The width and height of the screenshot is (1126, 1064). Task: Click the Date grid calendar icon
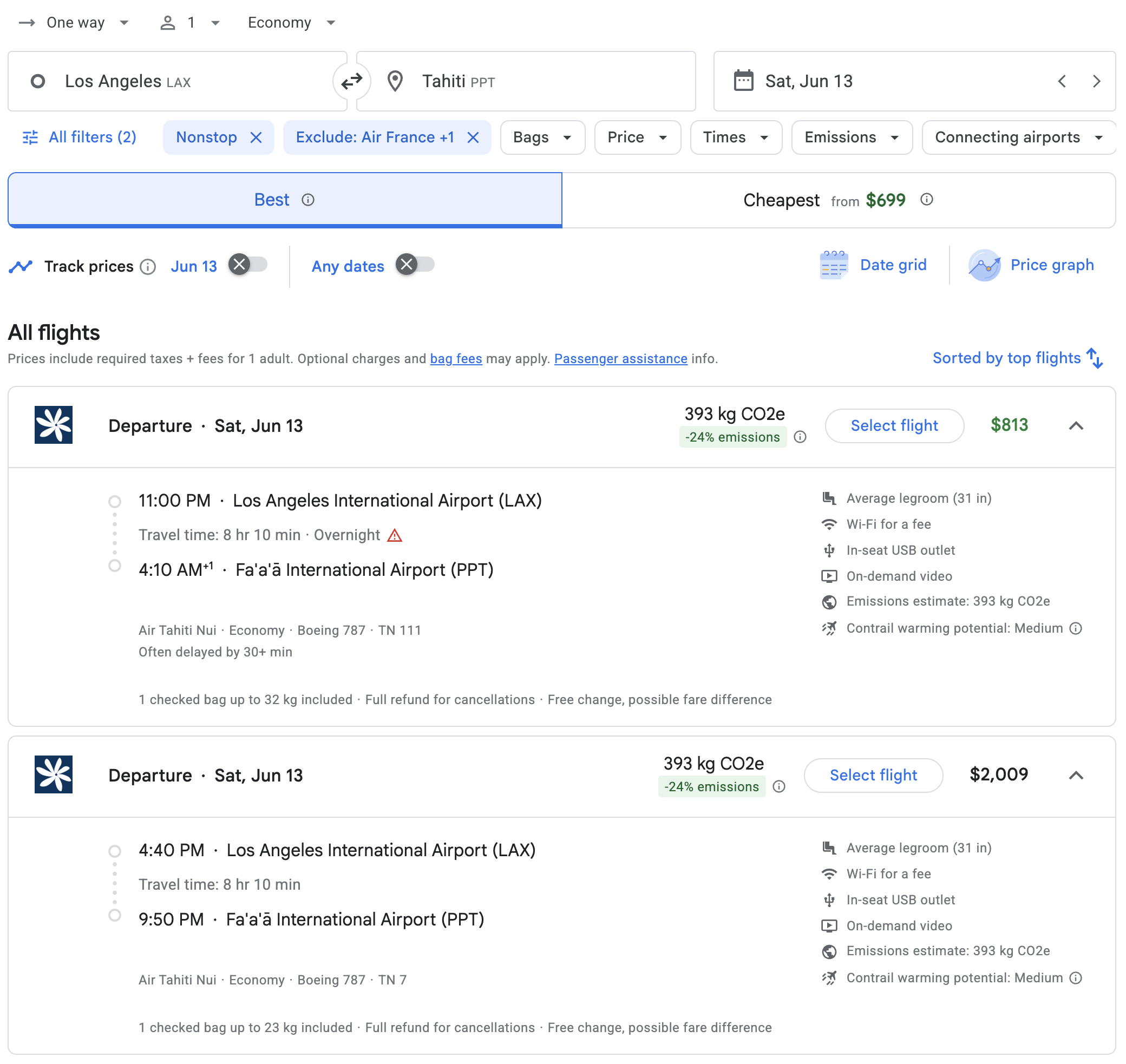[x=834, y=265]
